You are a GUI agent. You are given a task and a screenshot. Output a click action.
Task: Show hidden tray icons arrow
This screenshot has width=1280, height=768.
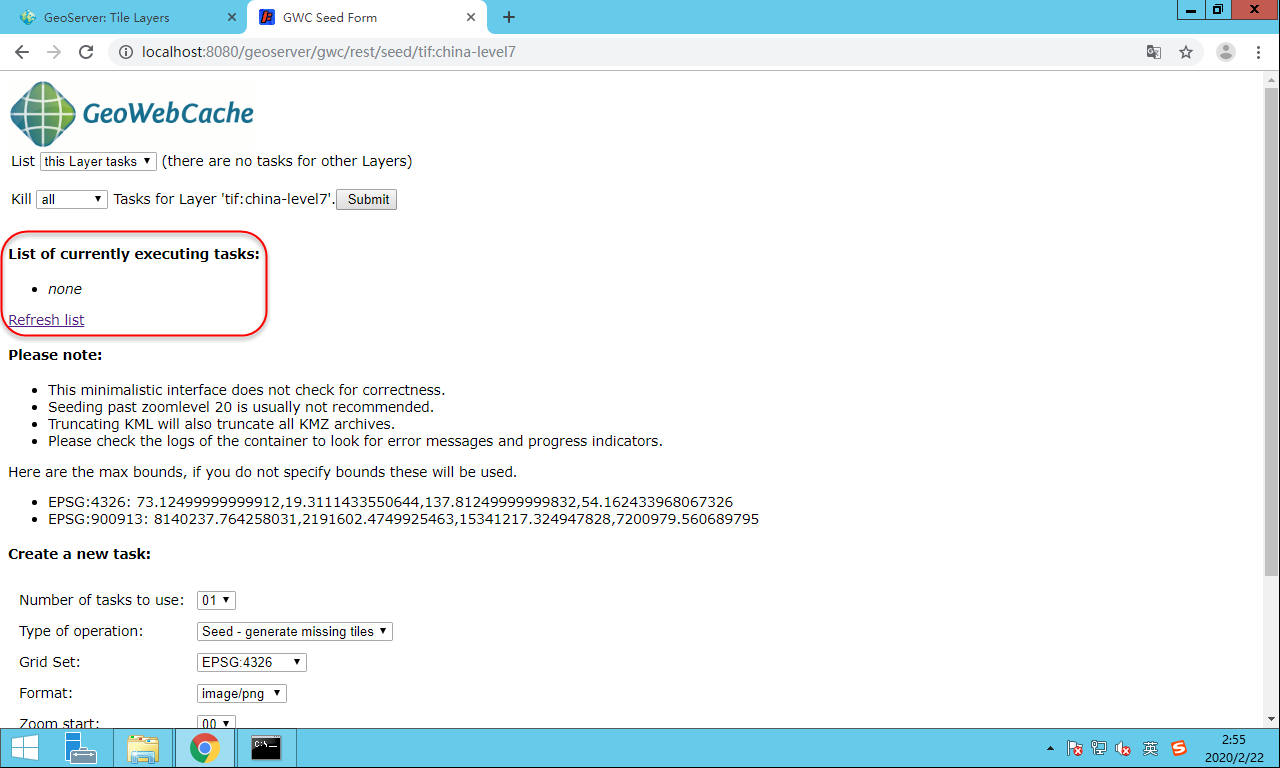pyautogui.click(x=1050, y=748)
